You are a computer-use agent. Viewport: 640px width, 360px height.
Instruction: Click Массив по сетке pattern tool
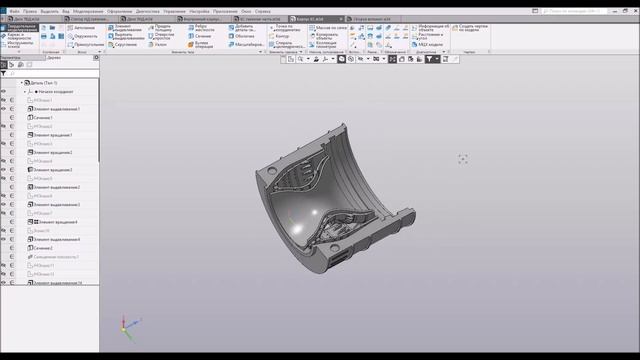click(328, 28)
